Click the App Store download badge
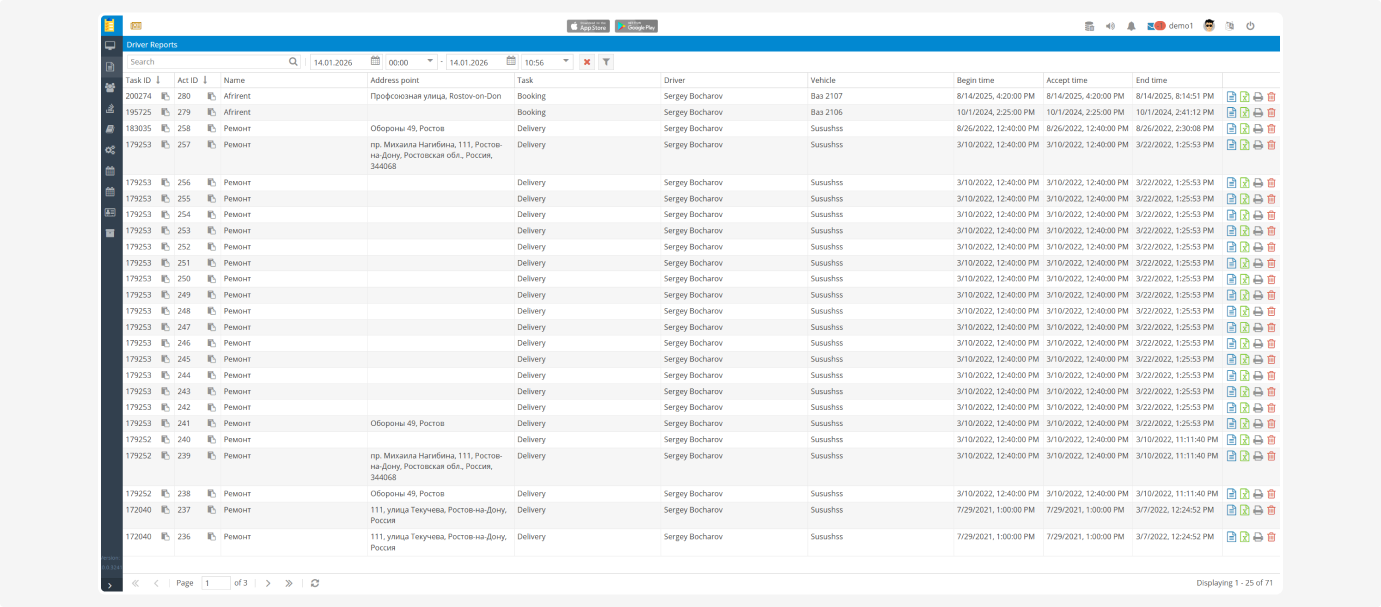The width and height of the screenshot is (1381, 607). pos(588,26)
